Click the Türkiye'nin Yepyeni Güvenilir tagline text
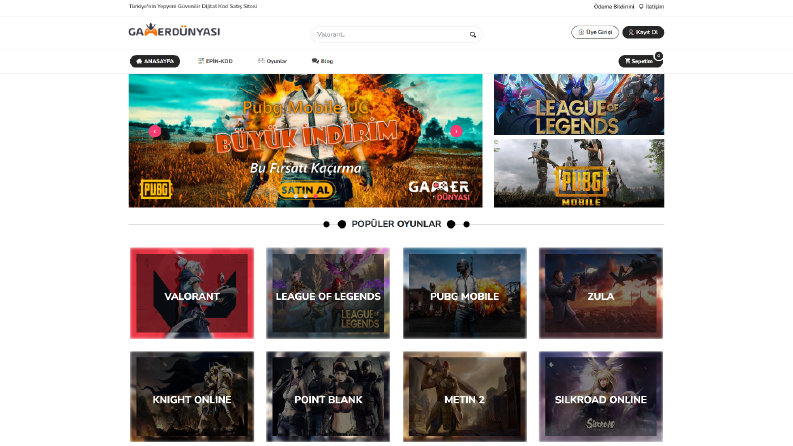Viewport: 793px width, 446px height. click(193, 7)
